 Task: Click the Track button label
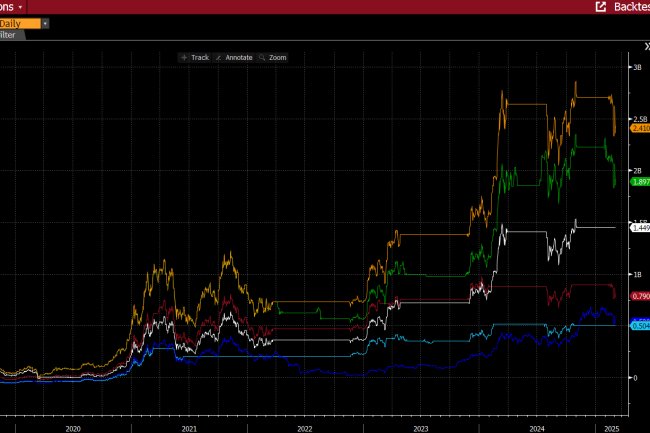click(x=200, y=58)
